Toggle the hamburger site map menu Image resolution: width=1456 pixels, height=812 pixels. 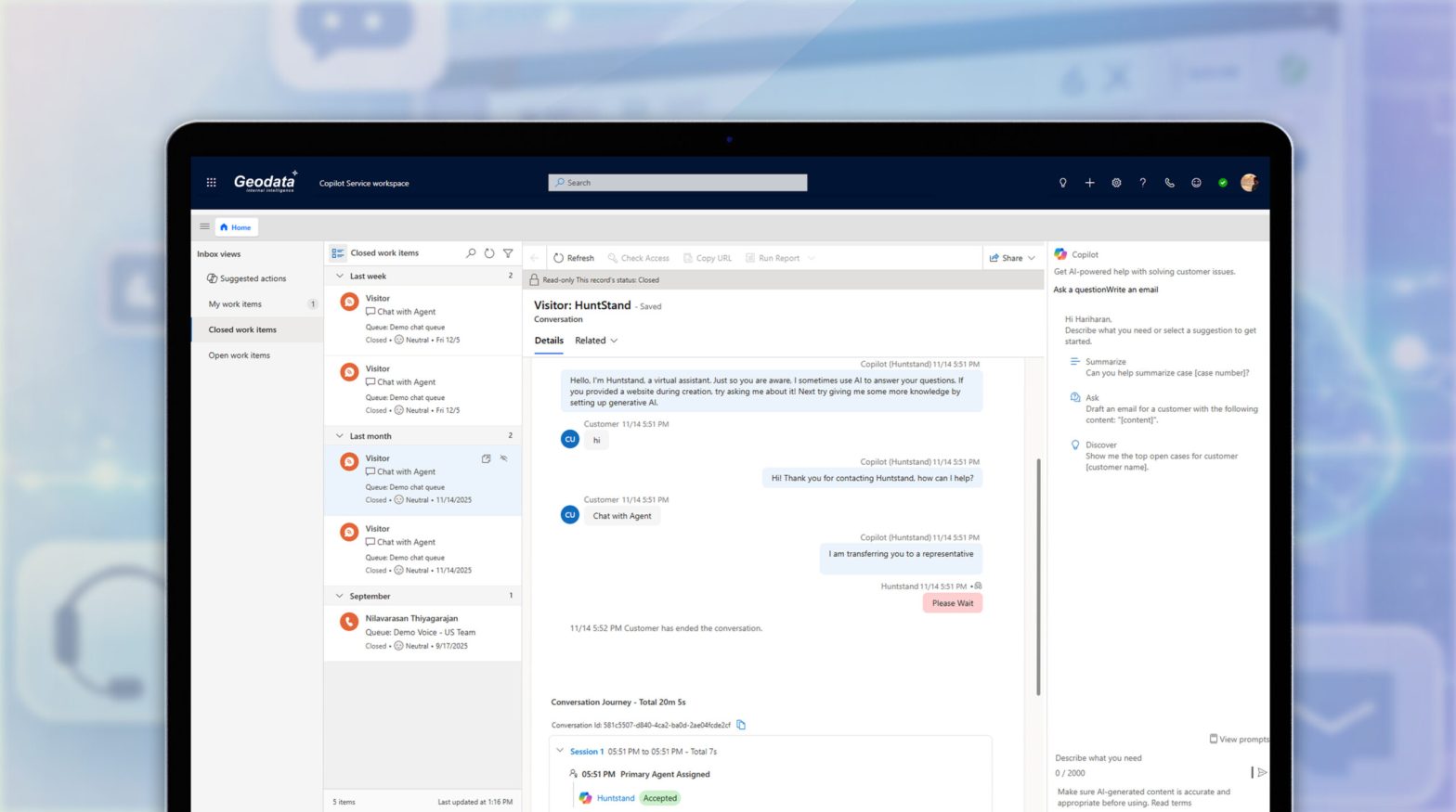(x=204, y=226)
